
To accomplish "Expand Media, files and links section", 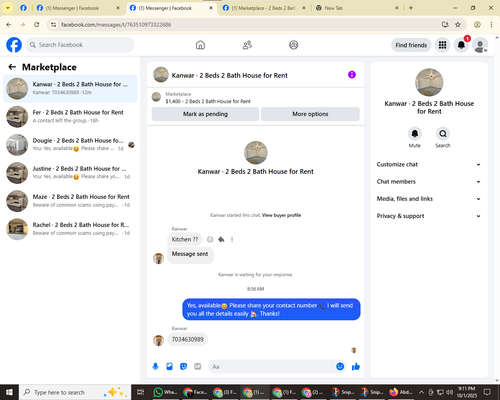I will click(x=429, y=199).
